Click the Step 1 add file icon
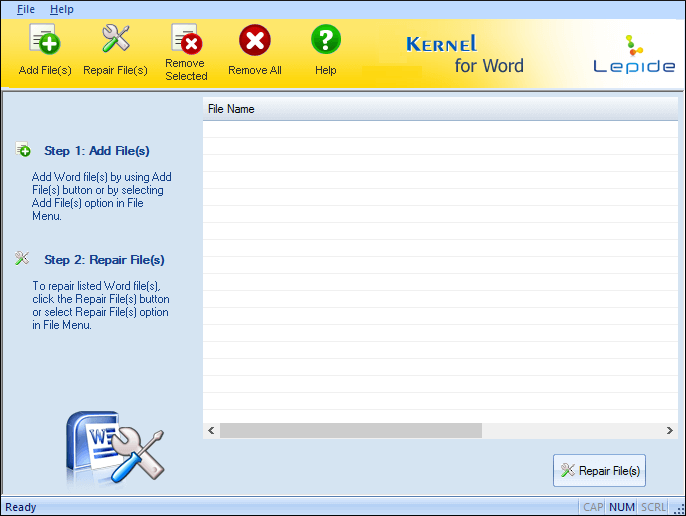This screenshot has height=516, width=686. point(23,149)
